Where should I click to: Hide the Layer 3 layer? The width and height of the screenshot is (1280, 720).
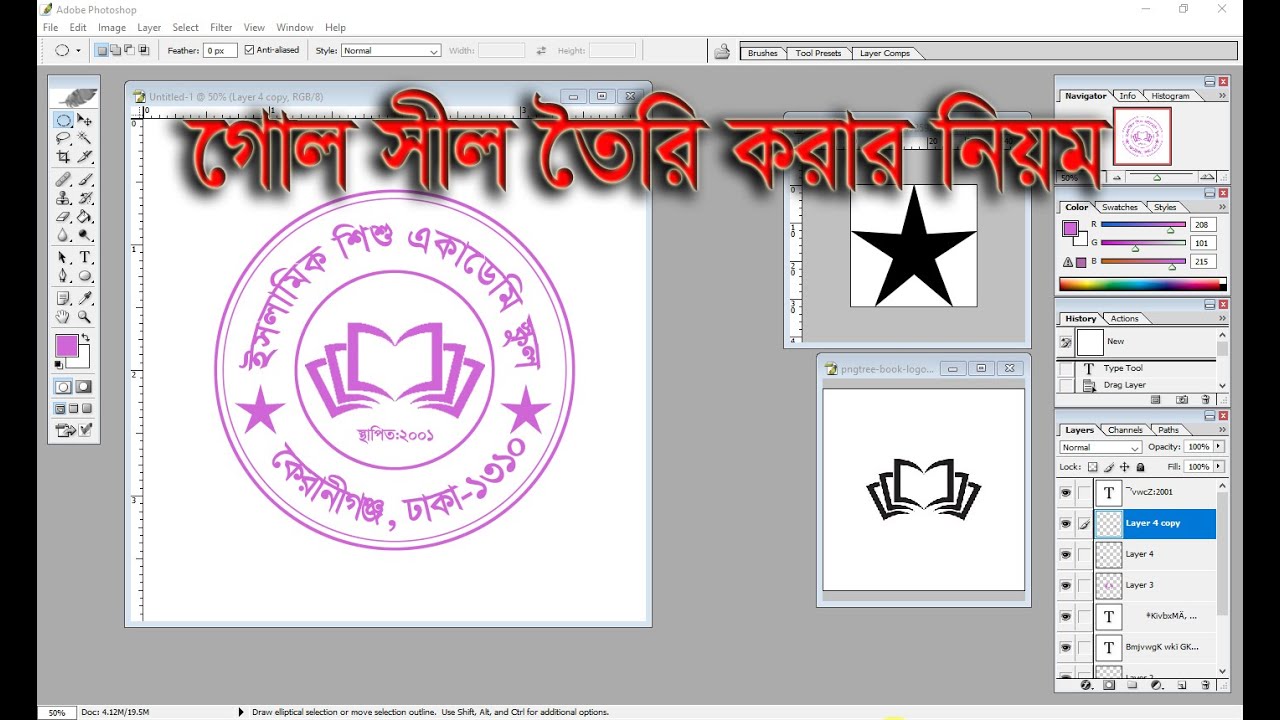1065,585
